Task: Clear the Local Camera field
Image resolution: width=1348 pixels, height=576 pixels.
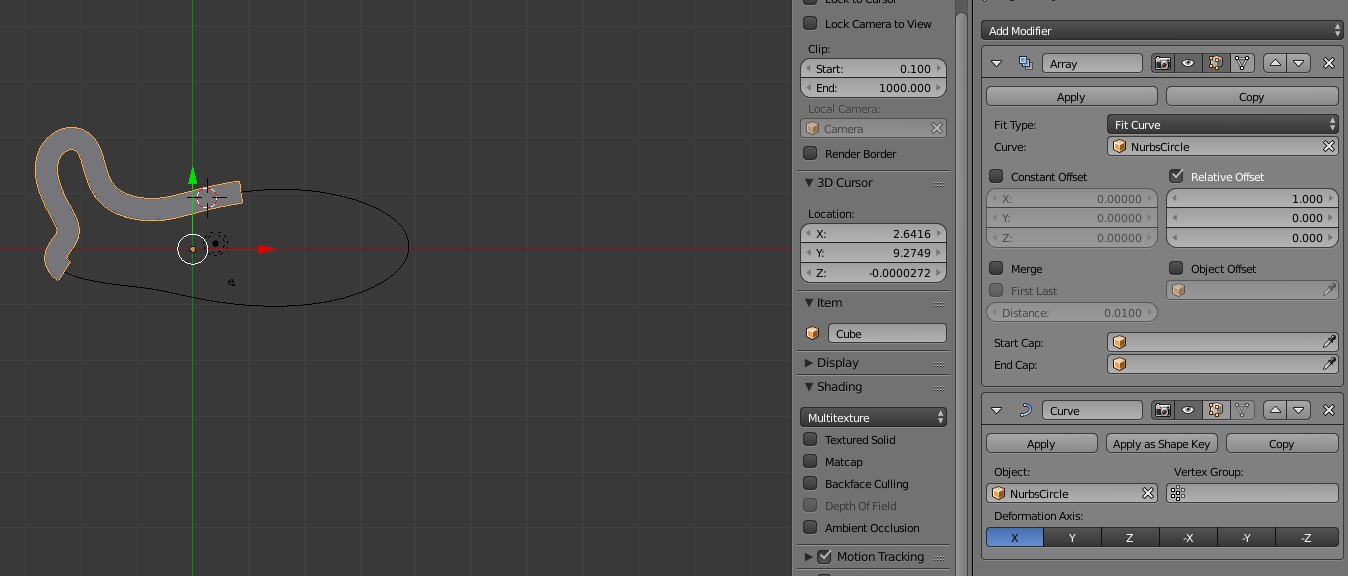Action: pyautogui.click(x=937, y=128)
